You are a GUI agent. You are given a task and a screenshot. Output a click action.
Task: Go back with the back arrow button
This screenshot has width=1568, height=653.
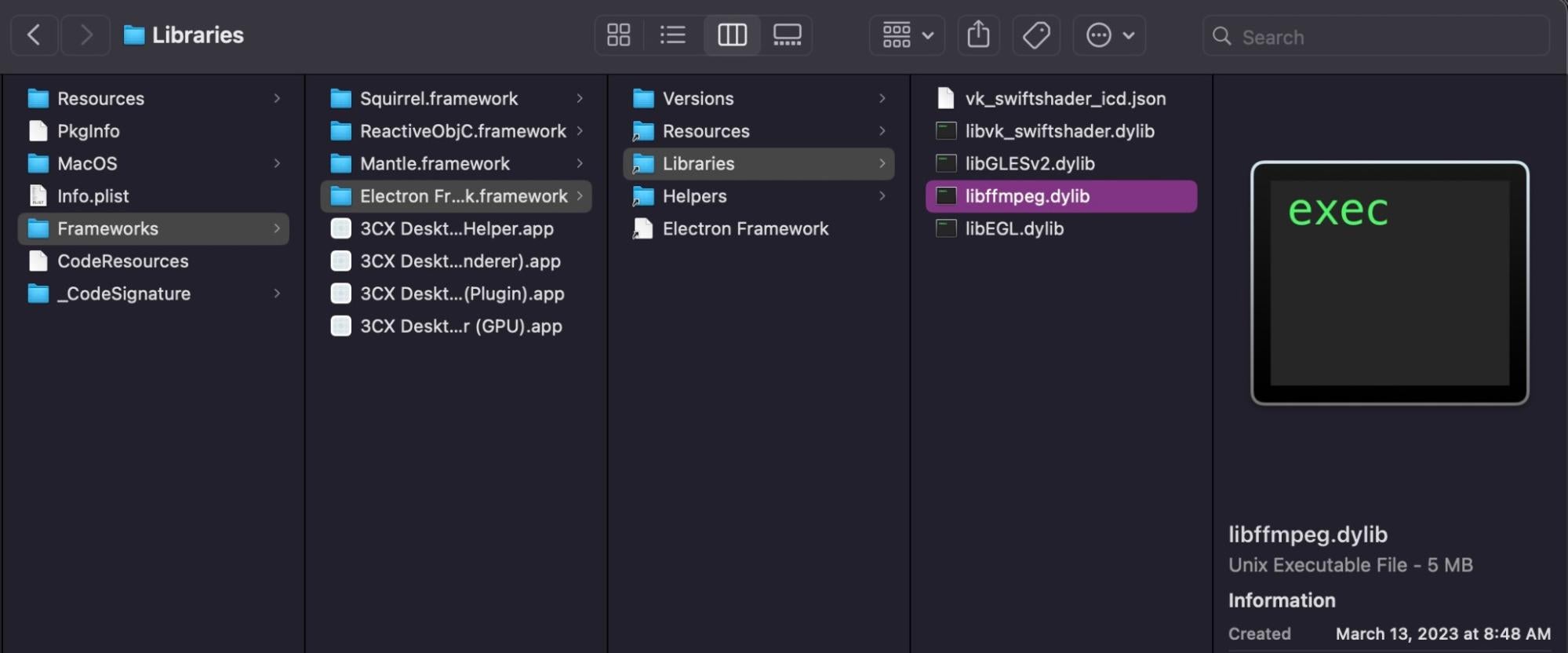coord(34,35)
